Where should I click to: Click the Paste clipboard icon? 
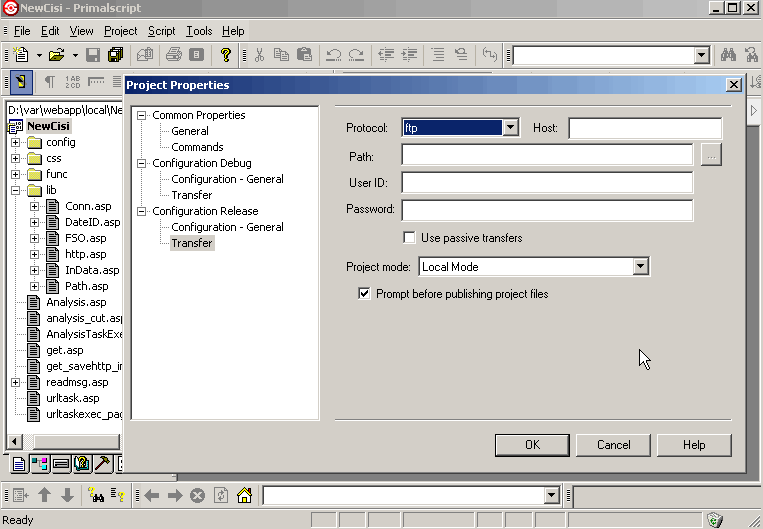(305, 55)
